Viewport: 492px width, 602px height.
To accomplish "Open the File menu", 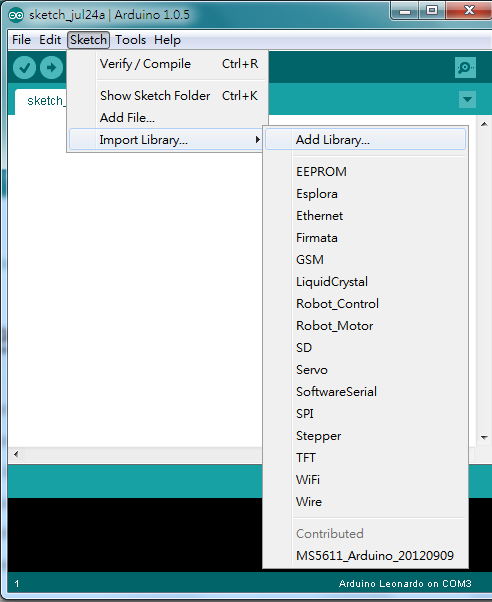I will [22, 40].
